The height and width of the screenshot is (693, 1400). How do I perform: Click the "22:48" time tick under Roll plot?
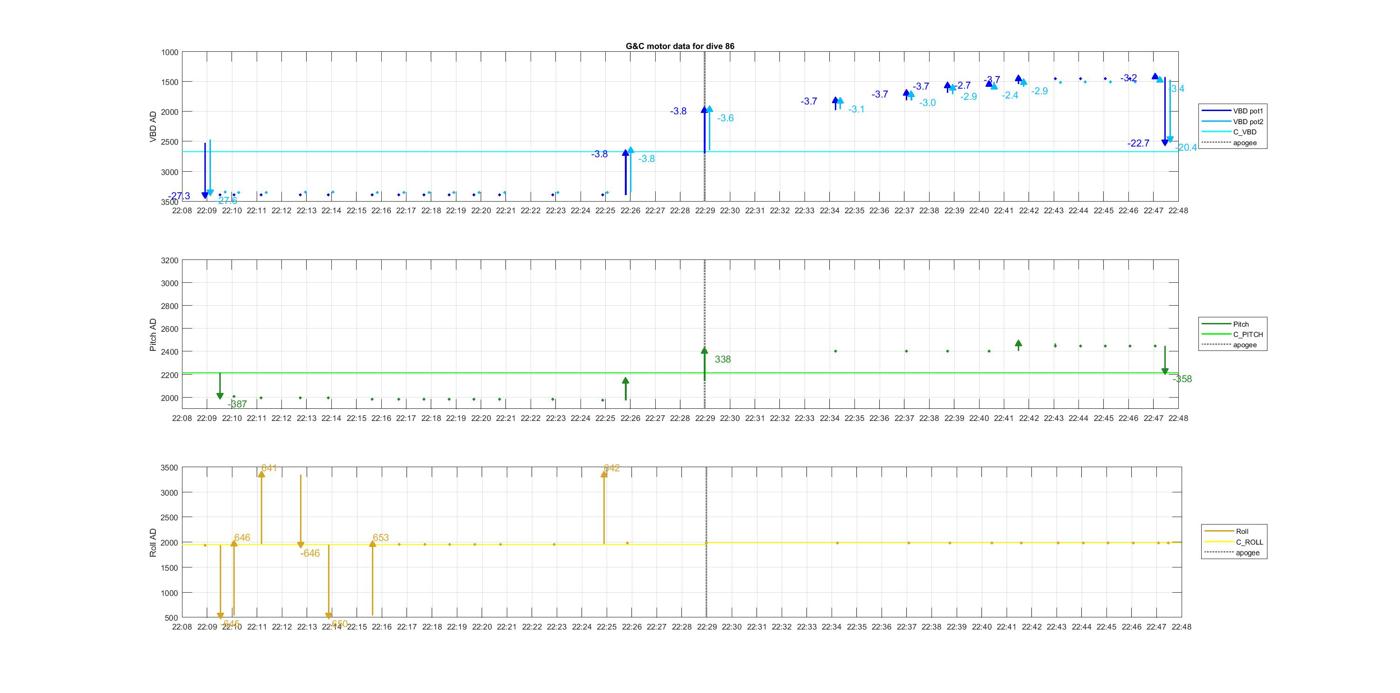click(x=1181, y=627)
